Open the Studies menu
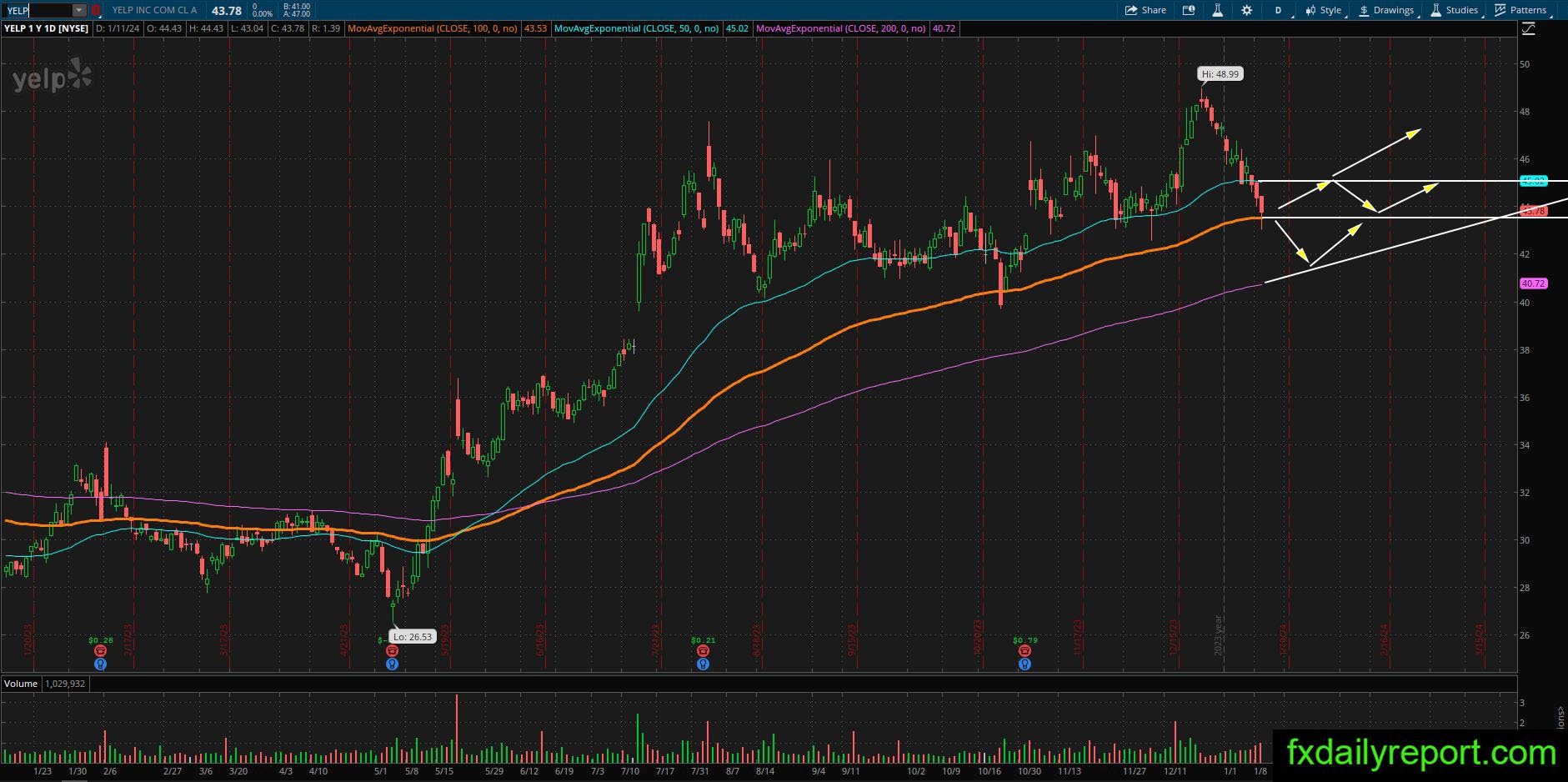This screenshot has height=782, width=1568. [1455, 10]
